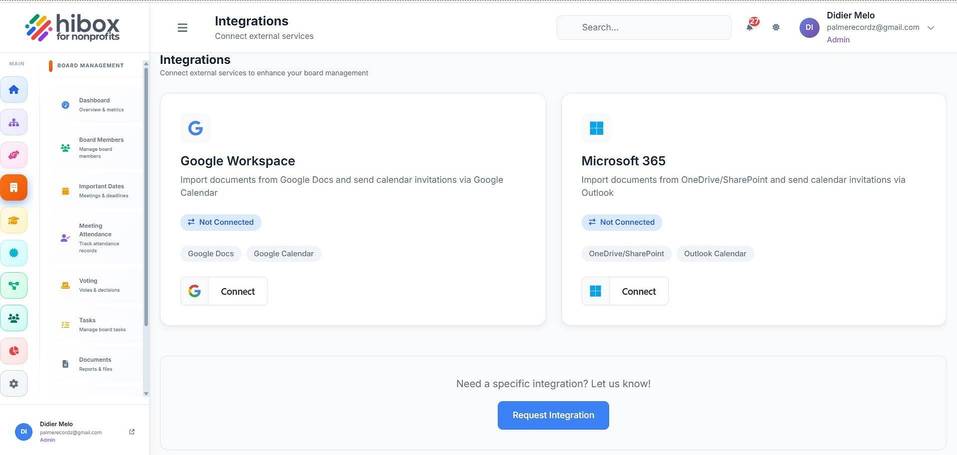Focus the Search input field
The height and width of the screenshot is (455, 957).
pyautogui.click(x=644, y=27)
